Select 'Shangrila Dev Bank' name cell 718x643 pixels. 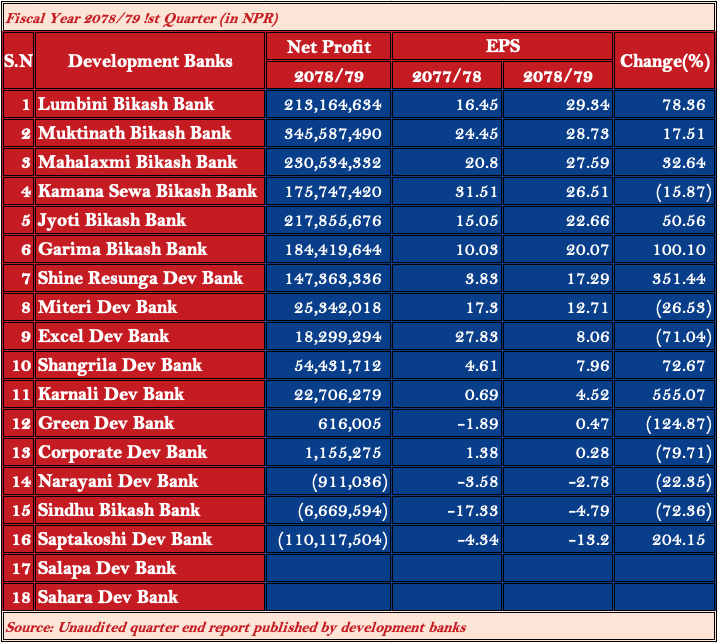pyautogui.click(x=150, y=365)
